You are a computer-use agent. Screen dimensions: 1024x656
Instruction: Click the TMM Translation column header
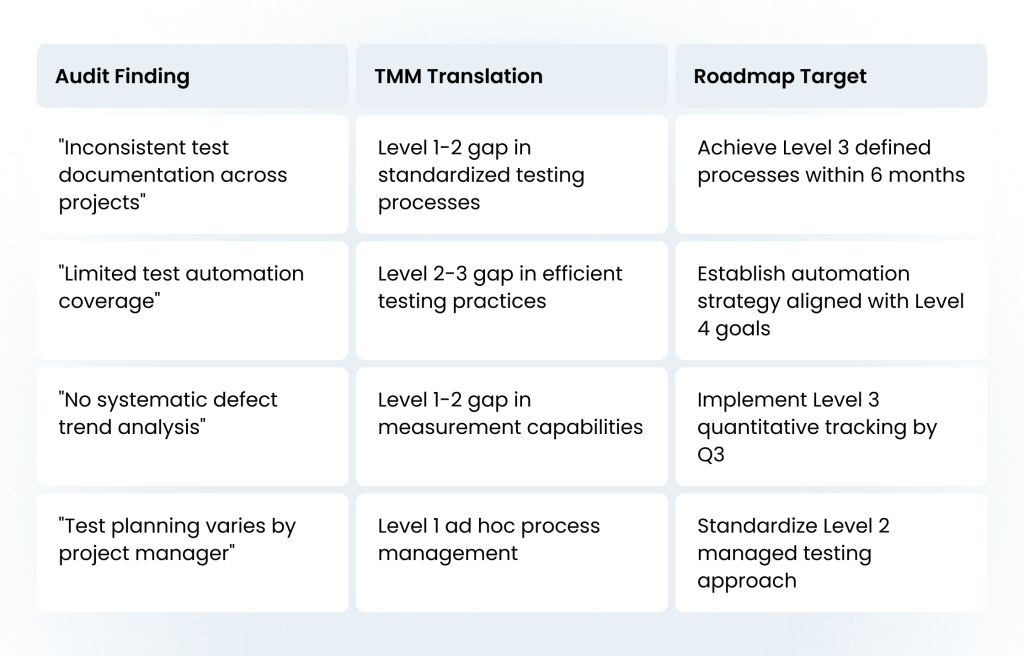tap(512, 76)
